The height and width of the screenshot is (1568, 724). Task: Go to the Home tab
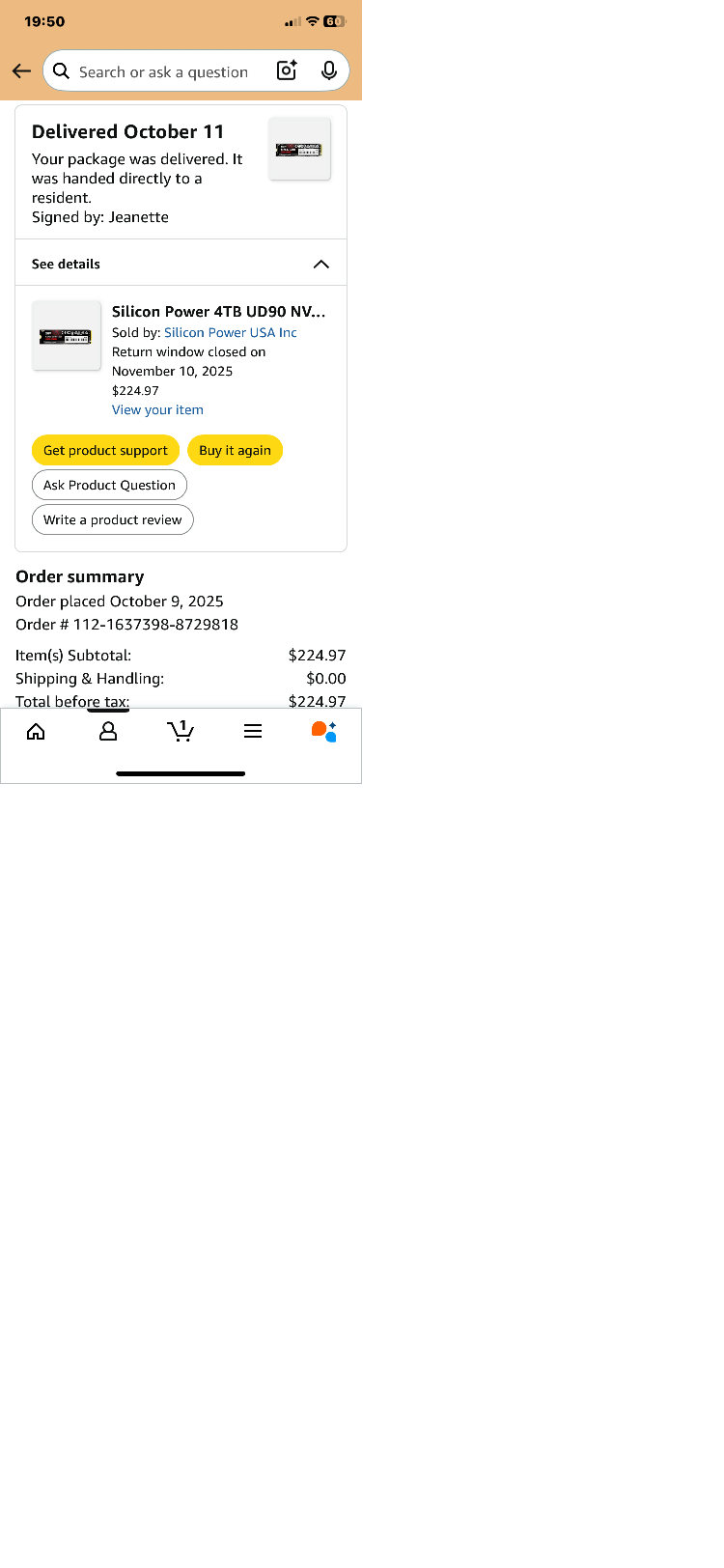(x=36, y=732)
